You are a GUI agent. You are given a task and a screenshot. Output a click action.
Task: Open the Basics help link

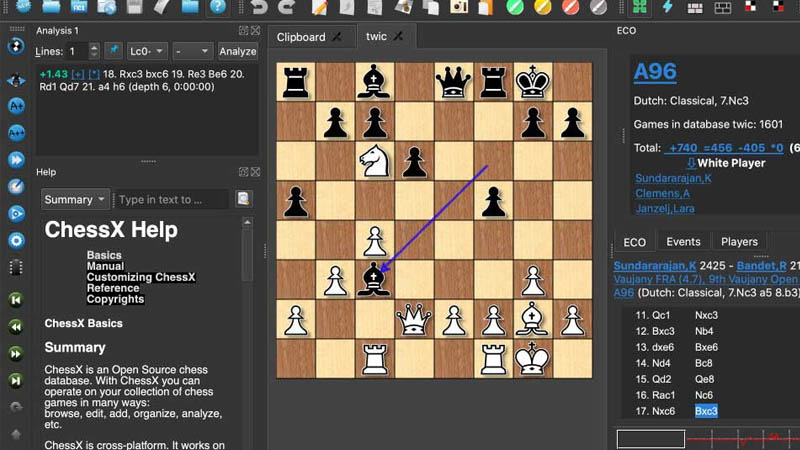pyautogui.click(x=104, y=255)
